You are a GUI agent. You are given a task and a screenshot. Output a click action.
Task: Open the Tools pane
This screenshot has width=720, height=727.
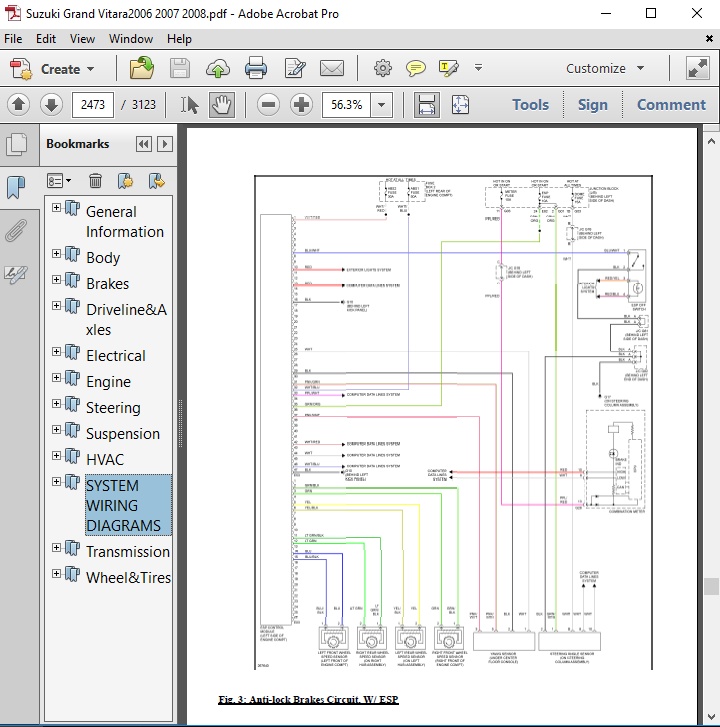530,105
